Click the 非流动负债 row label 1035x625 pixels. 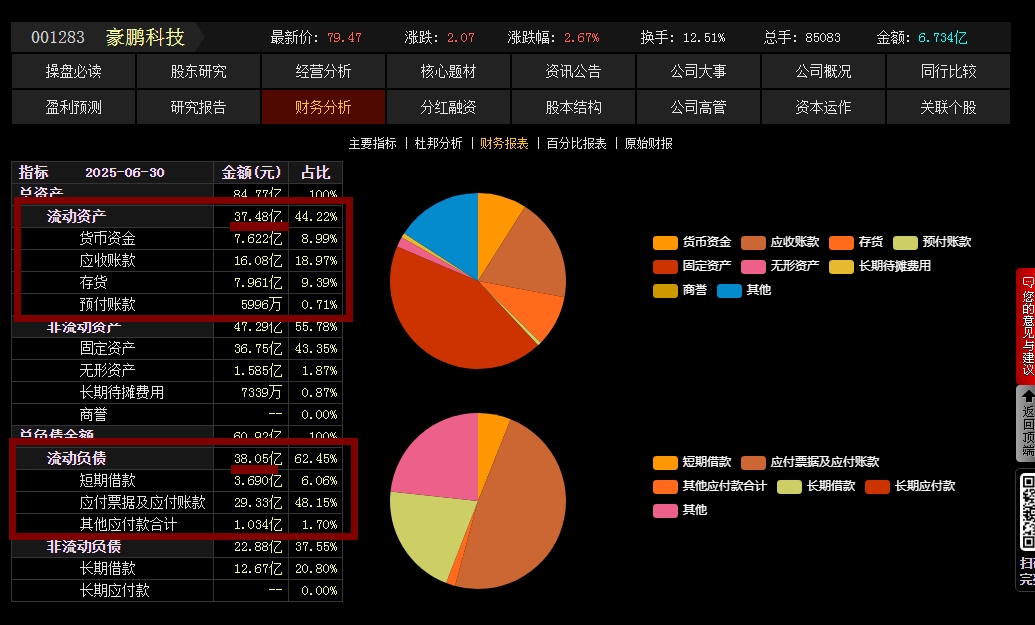[83, 546]
